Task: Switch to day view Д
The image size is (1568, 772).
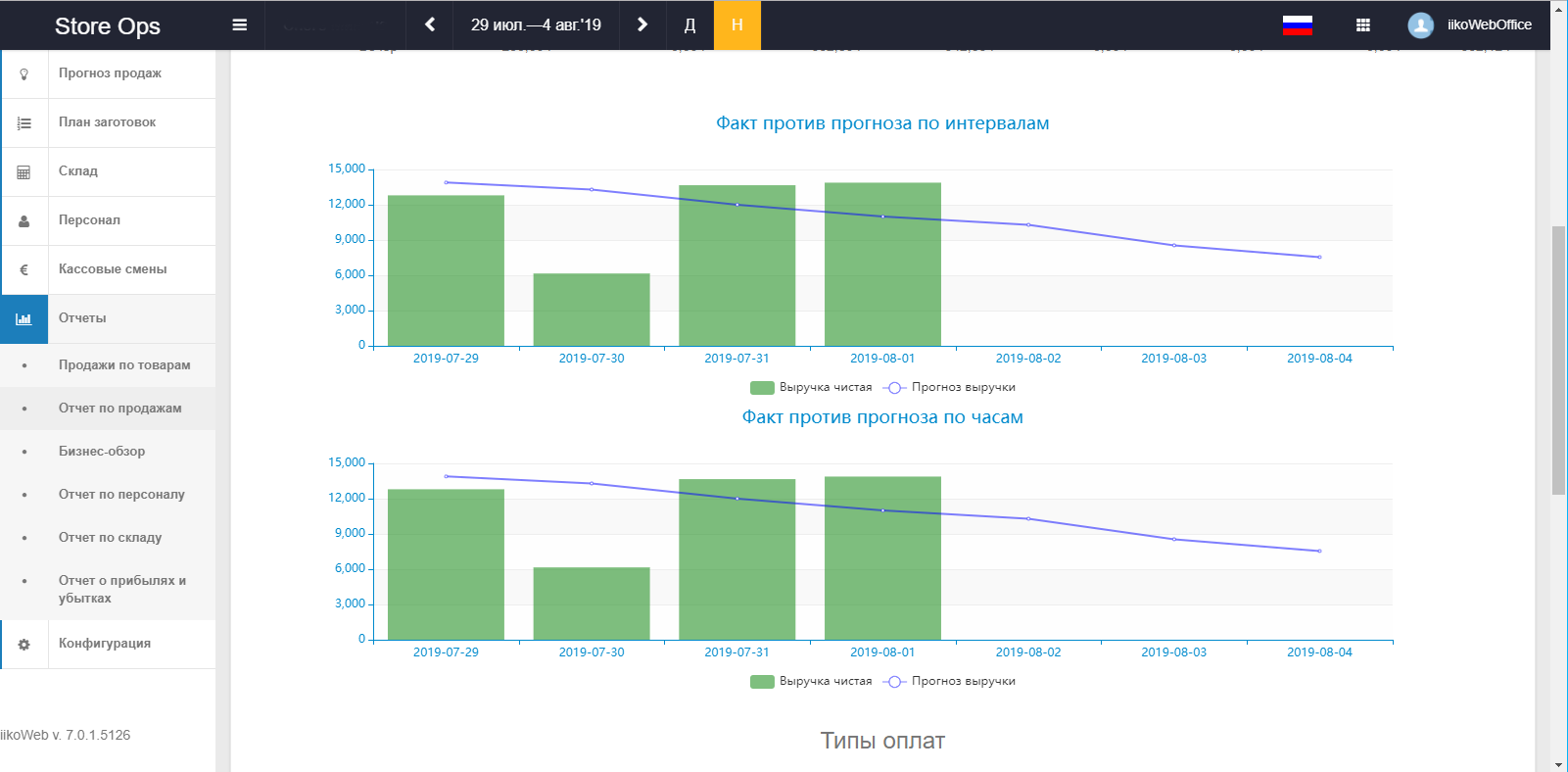Action: tap(689, 24)
